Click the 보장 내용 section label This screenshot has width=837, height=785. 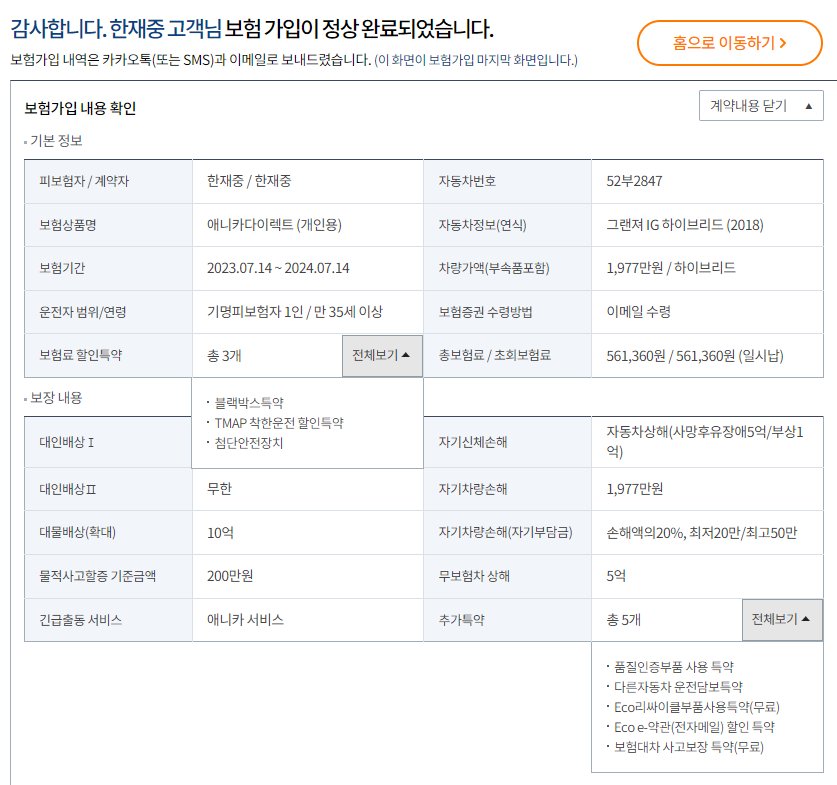56,397
